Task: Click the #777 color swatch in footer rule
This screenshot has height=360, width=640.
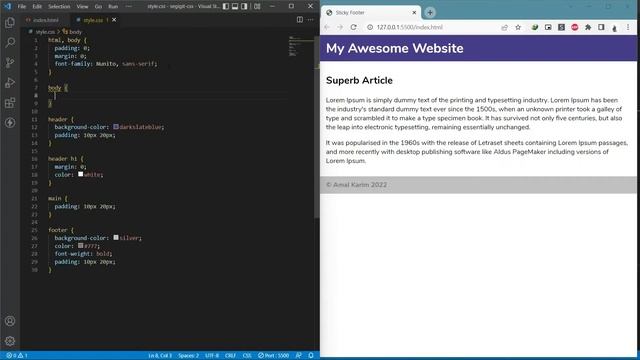Action: [81, 246]
